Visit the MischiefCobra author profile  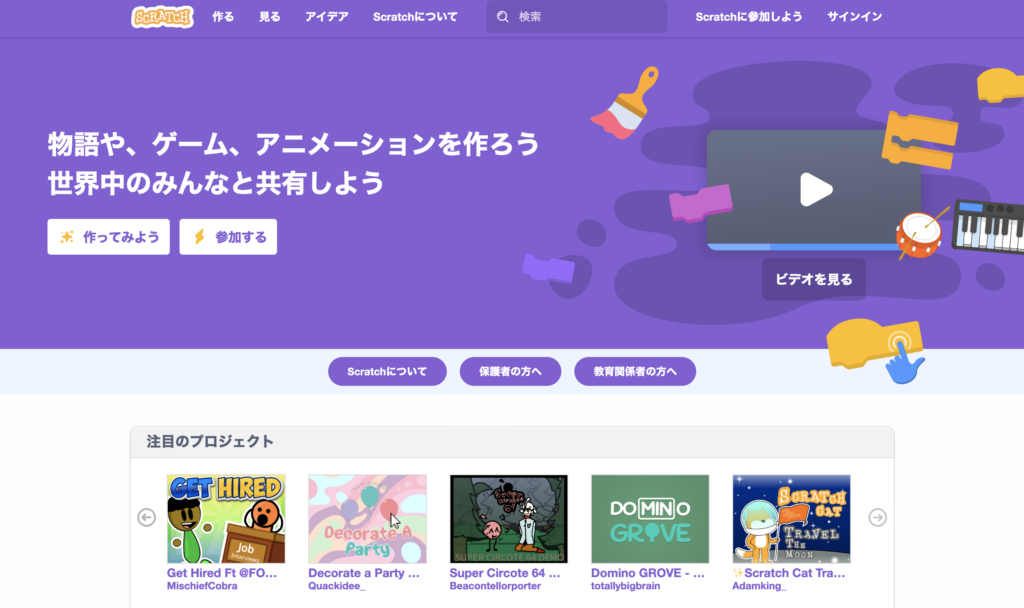202,586
